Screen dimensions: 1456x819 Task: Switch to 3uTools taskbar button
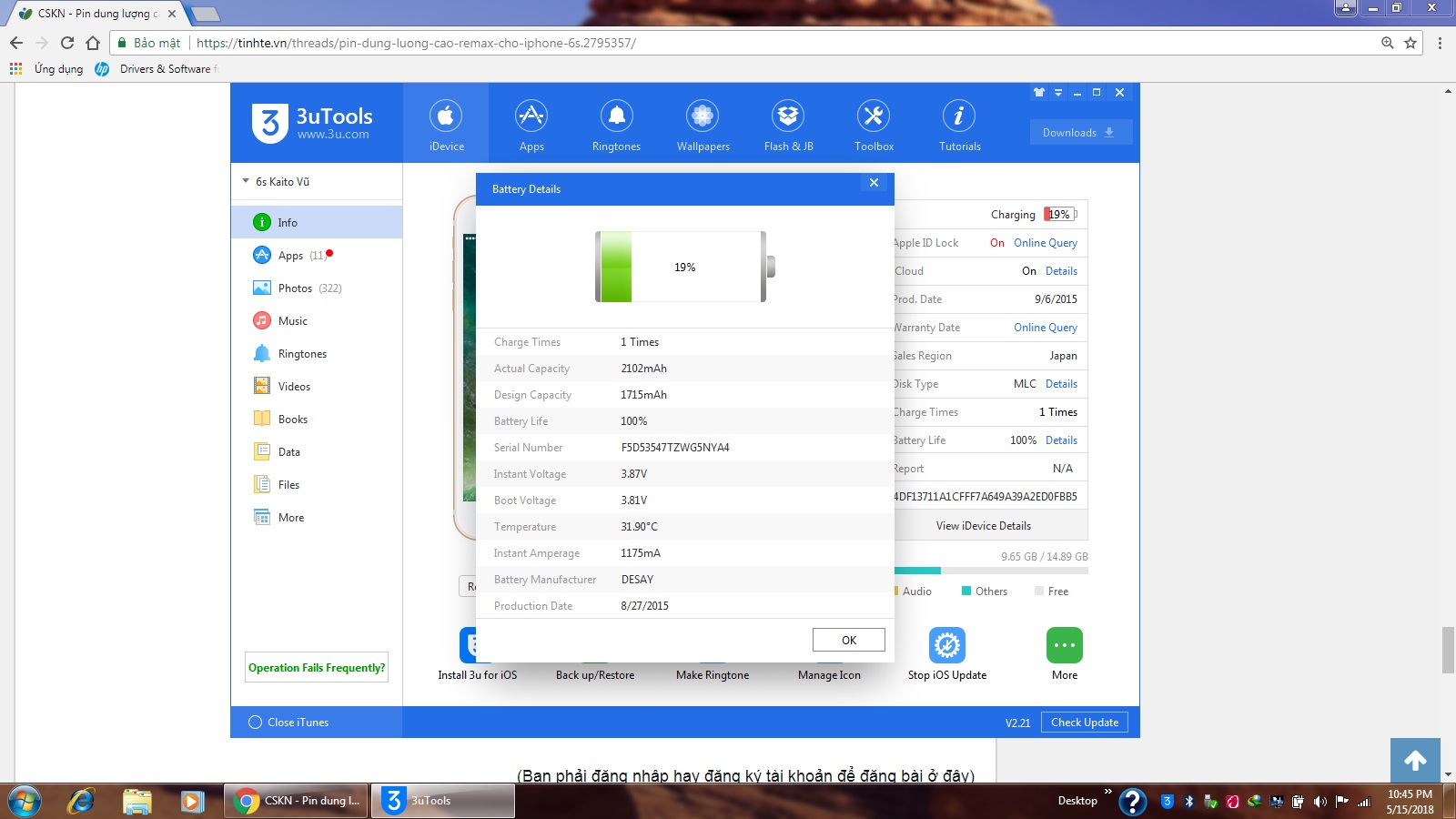pyautogui.click(x=443, y=801)
